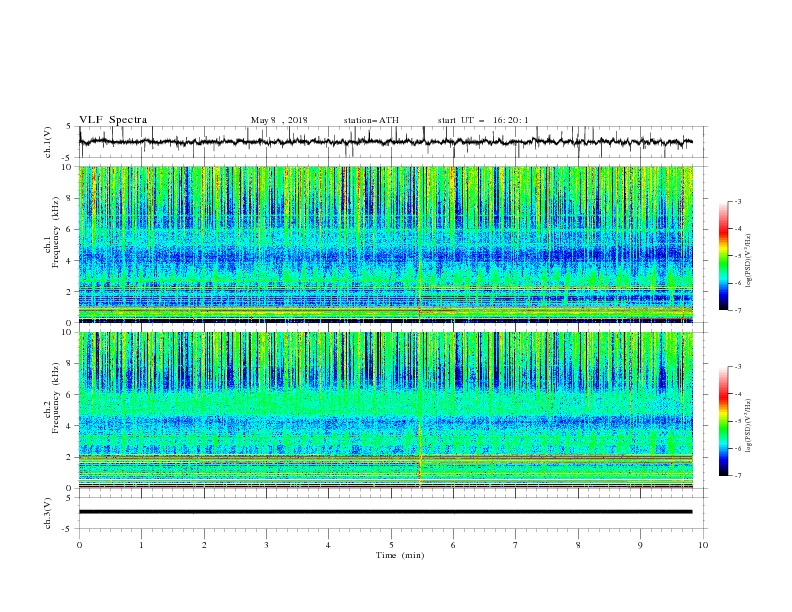792x612 pixels.
Task: Click time axis tick label "7"
Action: [x=516, y=545]
